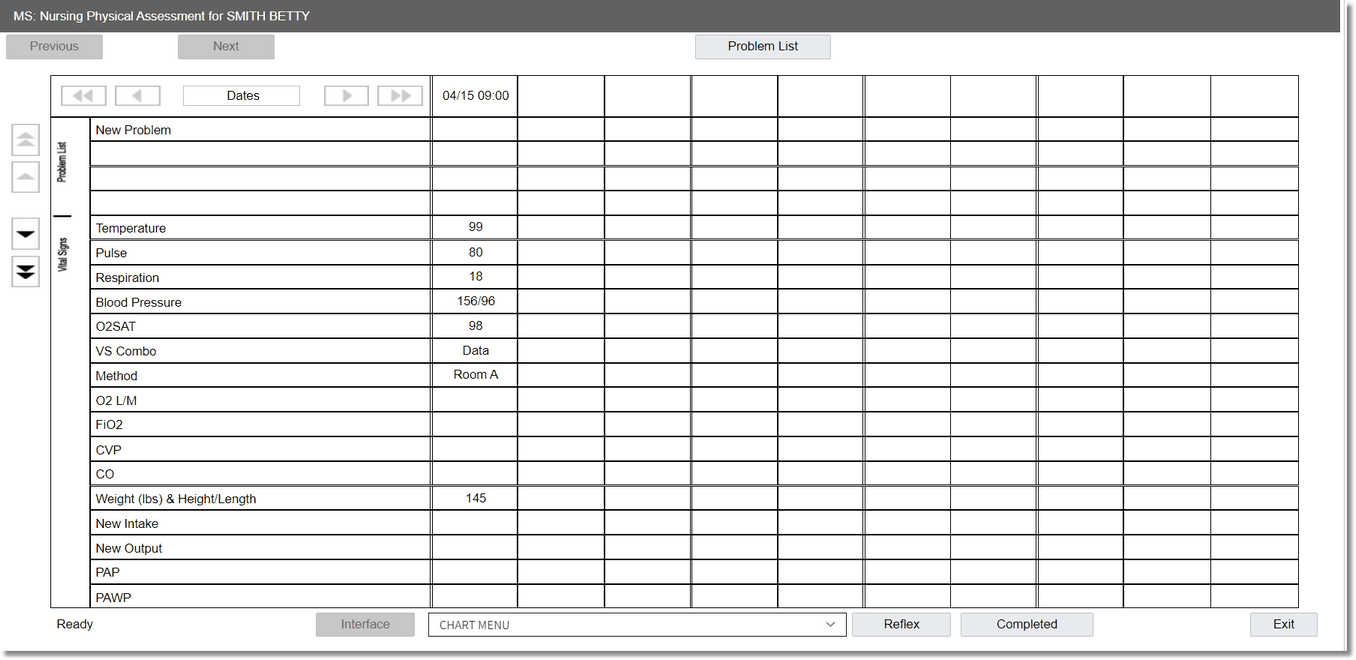Exit the nursing assessment screen

(x=1284, y=624)
